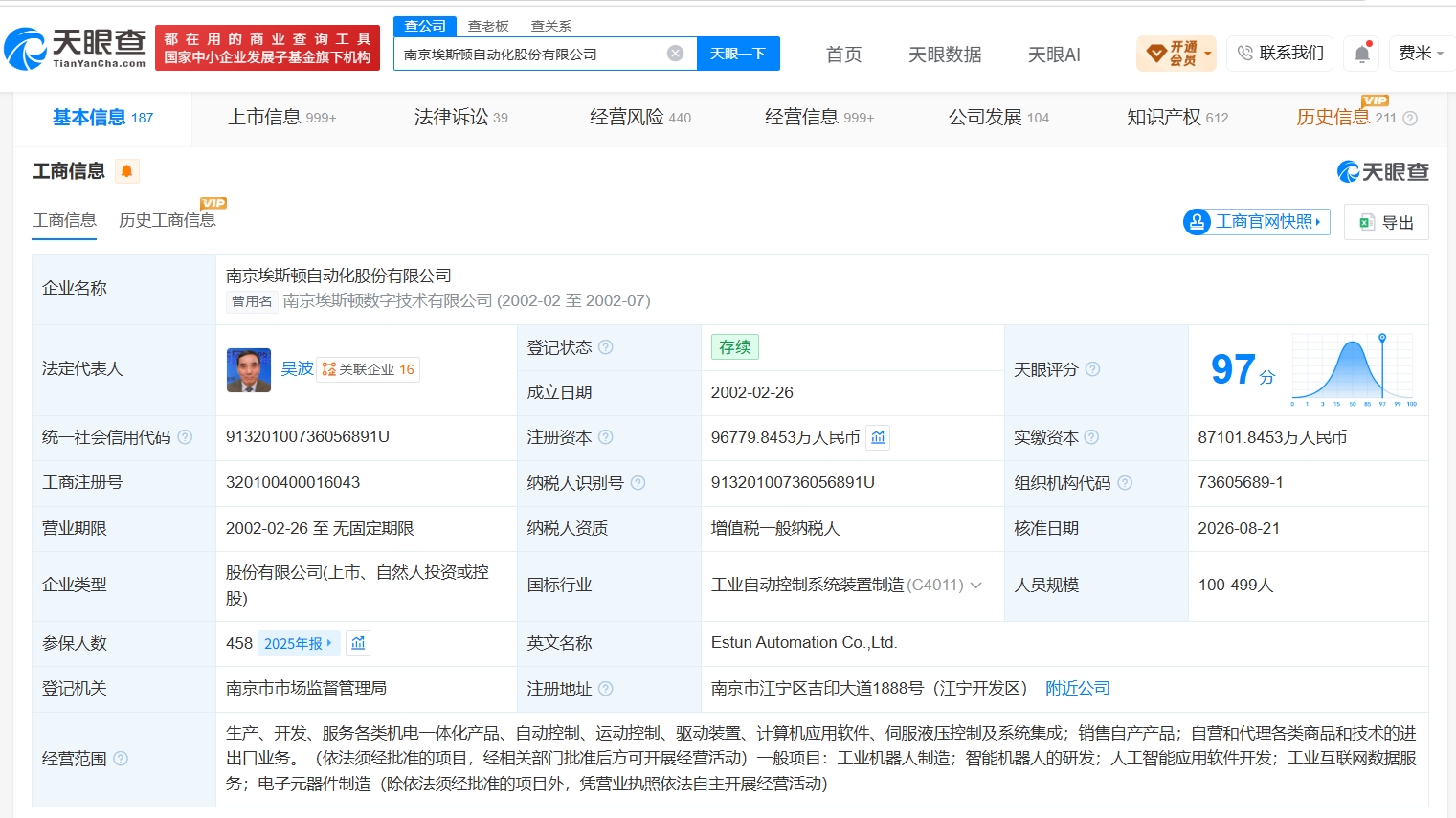
Task: Click help icon beside 经营范围
Action: coord(121,759)
